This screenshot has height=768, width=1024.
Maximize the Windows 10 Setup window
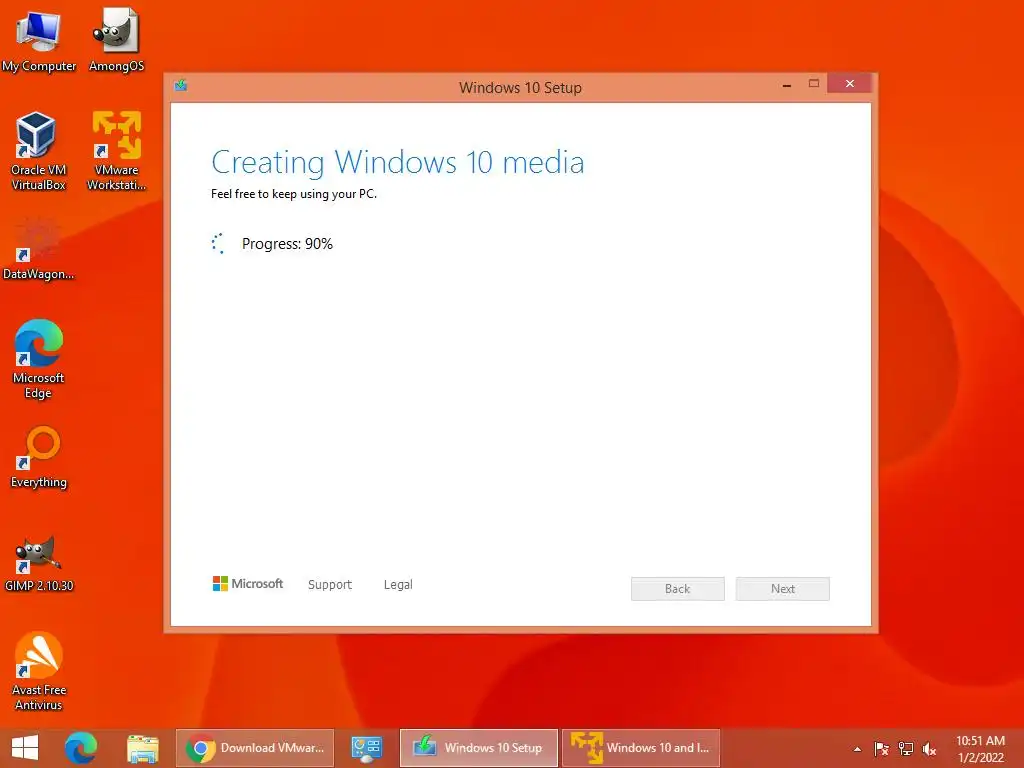(x=814, y=84)
